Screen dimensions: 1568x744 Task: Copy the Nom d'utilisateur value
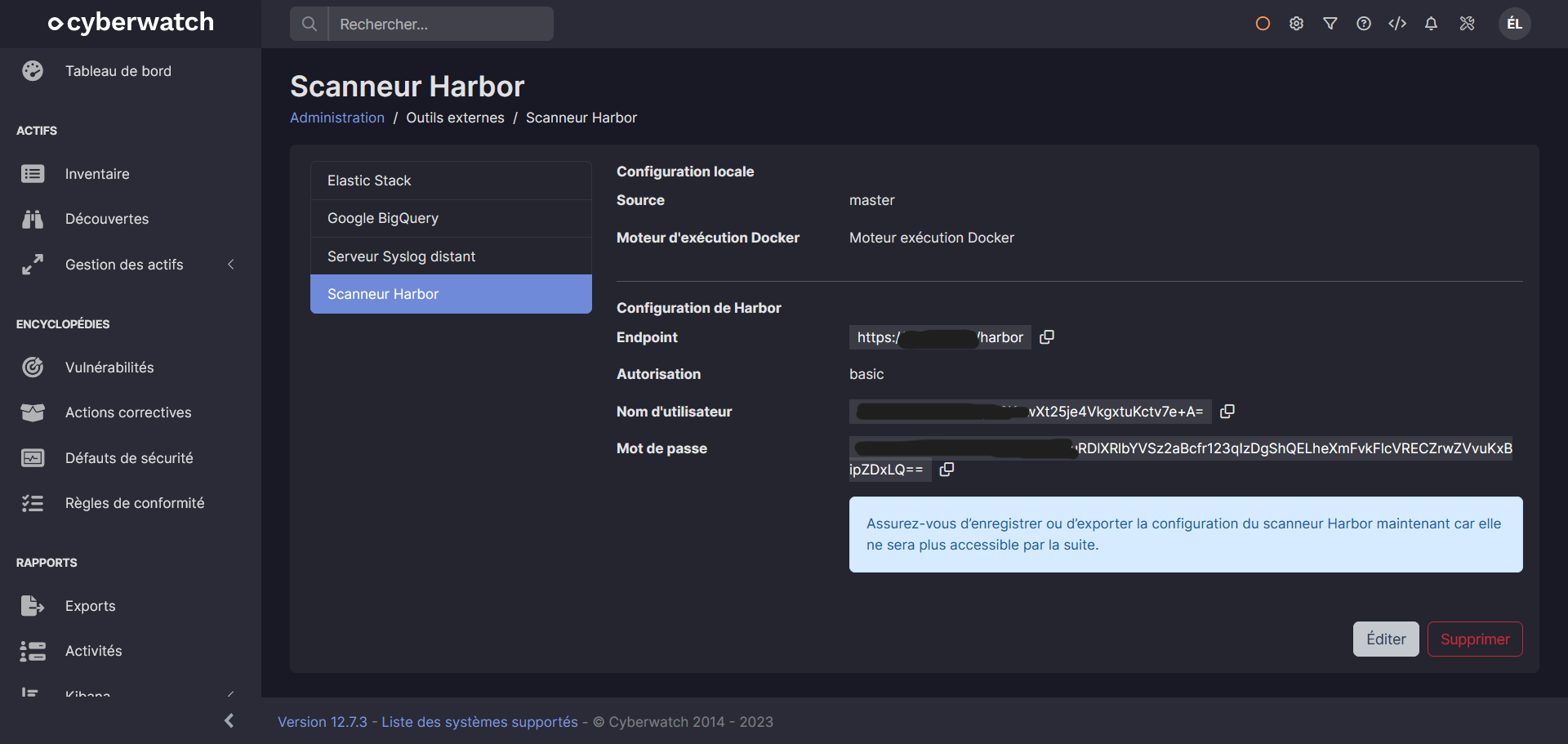point(1227,412)
